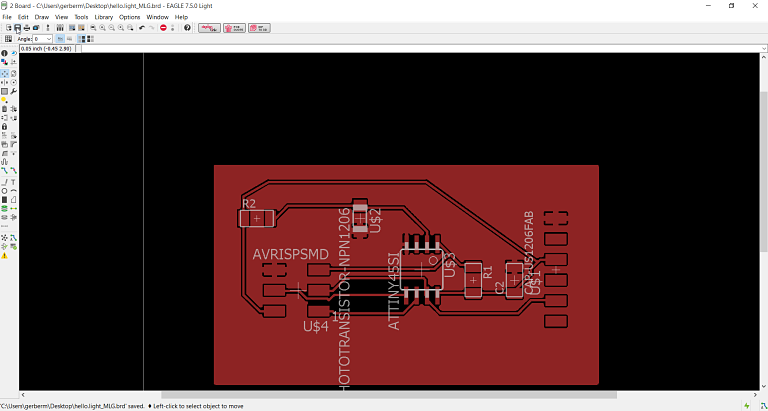Click the PCB Quote button
768x411 pixels.
coord(234,28)
